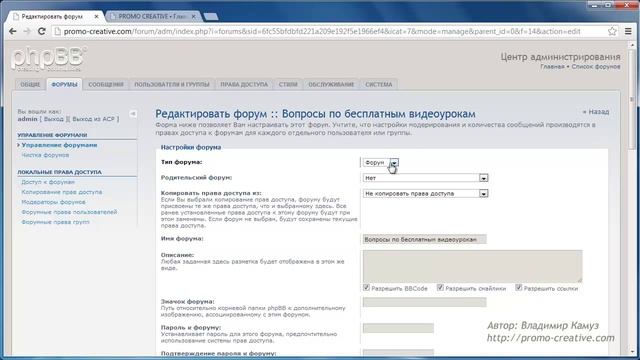The image size is (640, 360).
Task: Toggle Разрешить BBCode checkbox
Action: (x=367, y=288)
